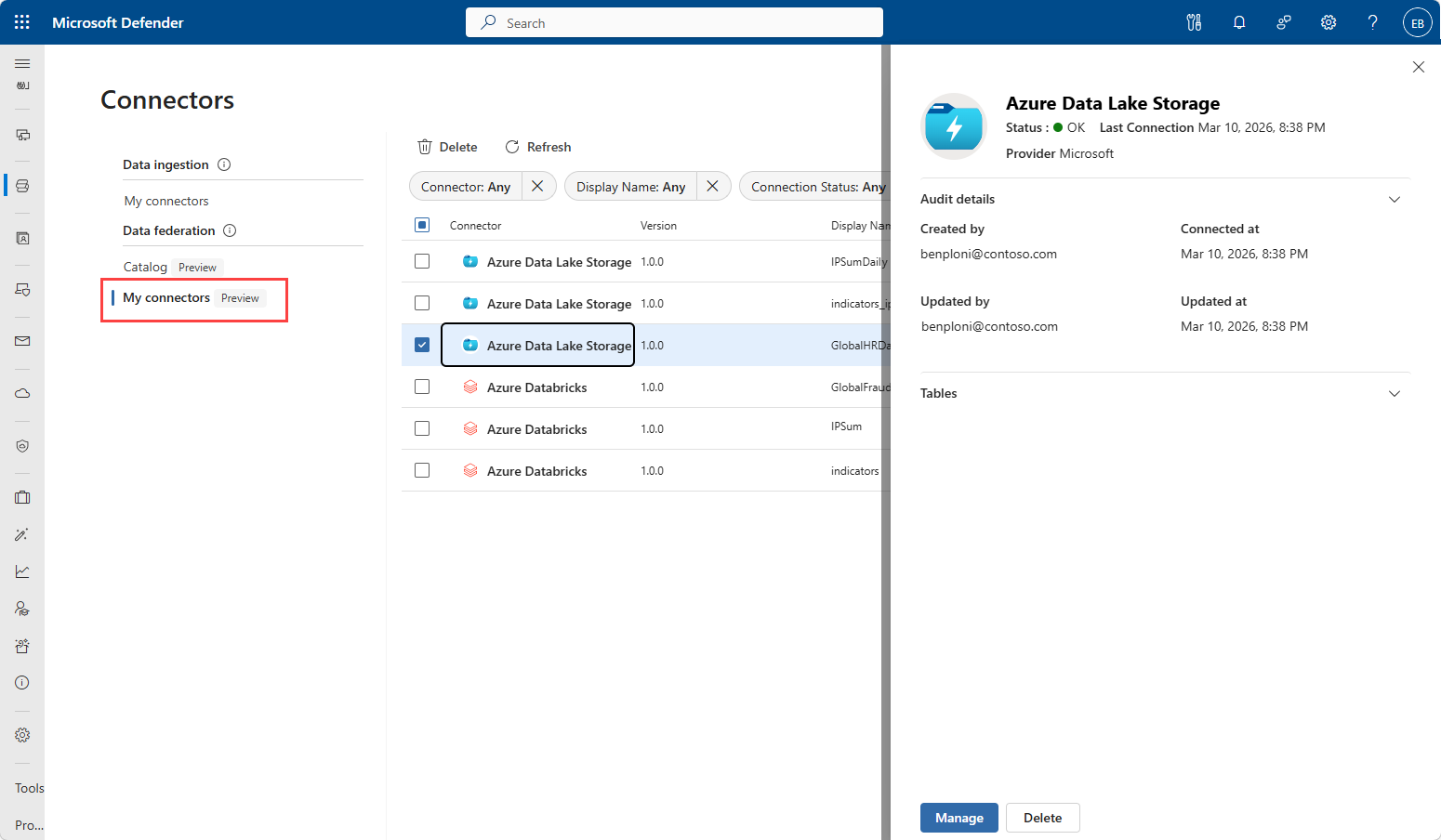
Task: Open the cloud apps icon in sidebar
Action: 22,393
